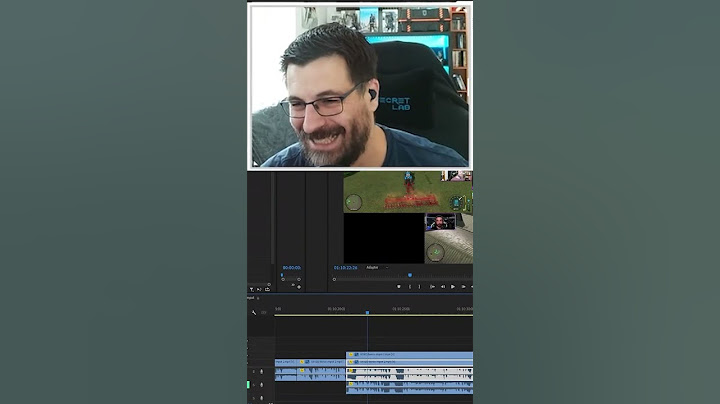Click the small webcam inset in Program monitor
The image size is (720, 404).
(440, 222)
